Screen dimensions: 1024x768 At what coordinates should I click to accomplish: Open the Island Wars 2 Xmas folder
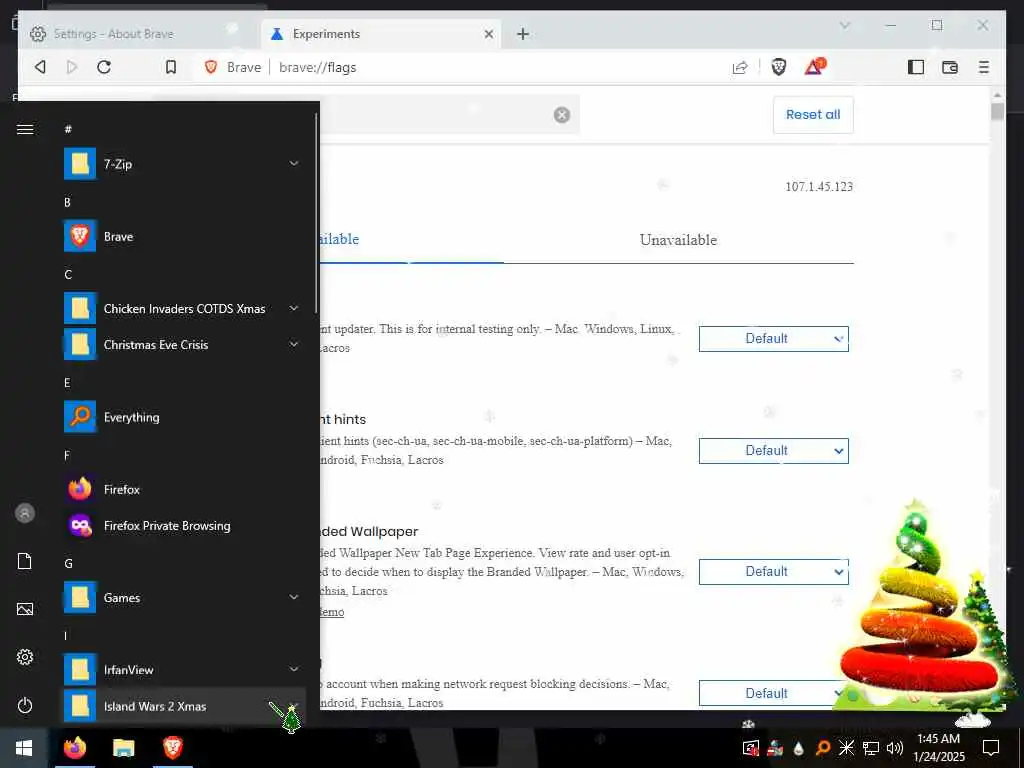[x=183, y=706]
